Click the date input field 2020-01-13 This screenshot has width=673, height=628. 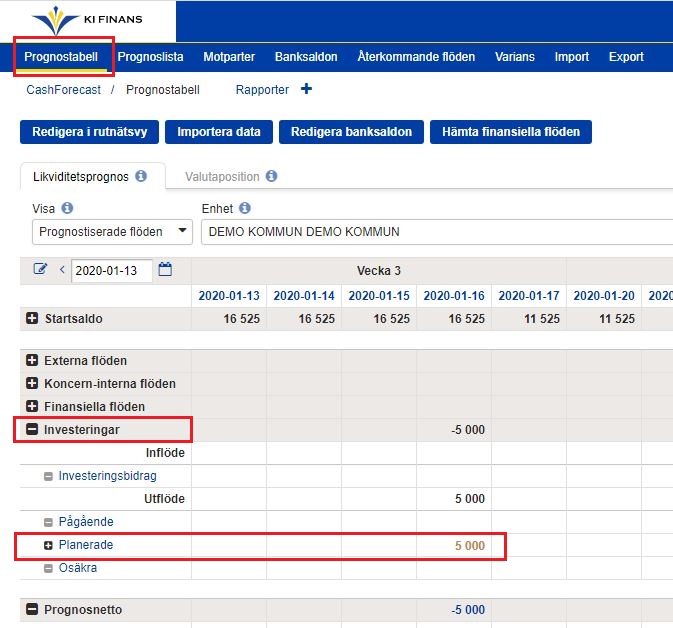[112, 270]
